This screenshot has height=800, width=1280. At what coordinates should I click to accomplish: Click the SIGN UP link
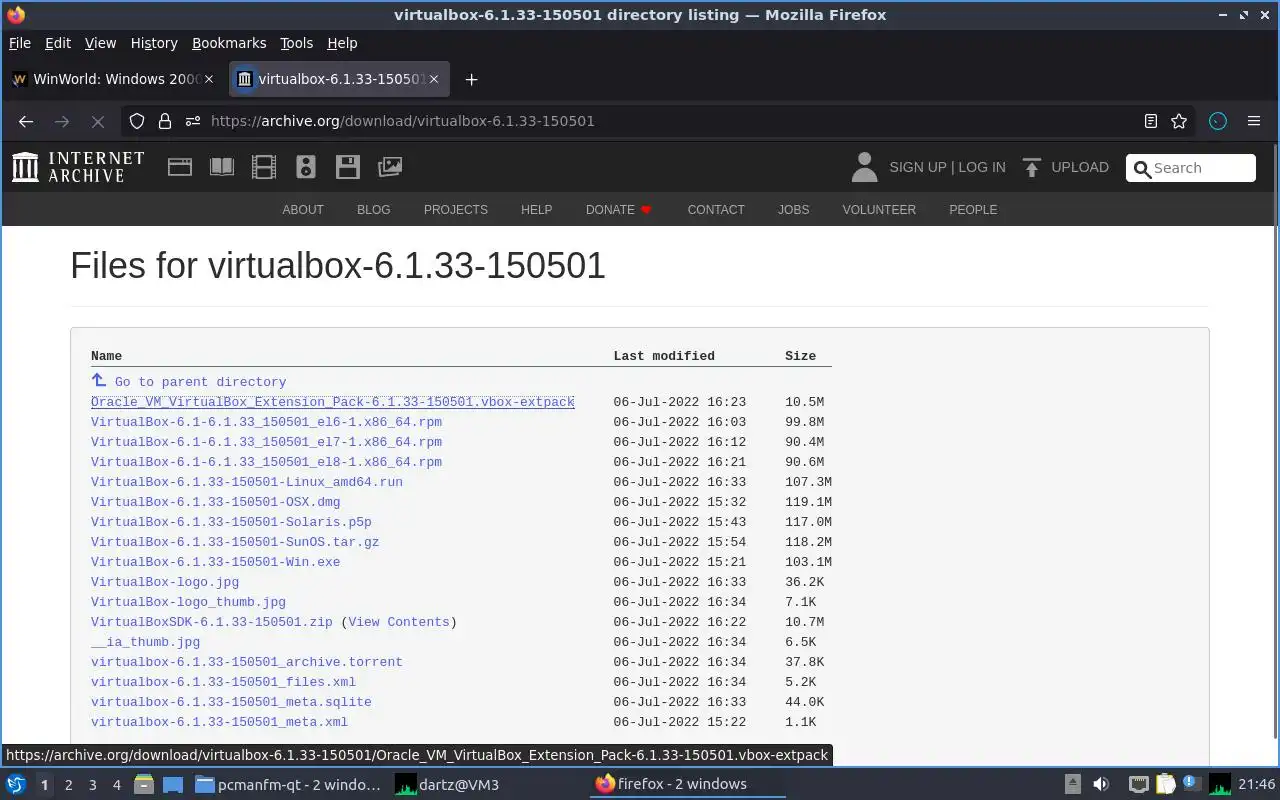click(x=918, y=167)
